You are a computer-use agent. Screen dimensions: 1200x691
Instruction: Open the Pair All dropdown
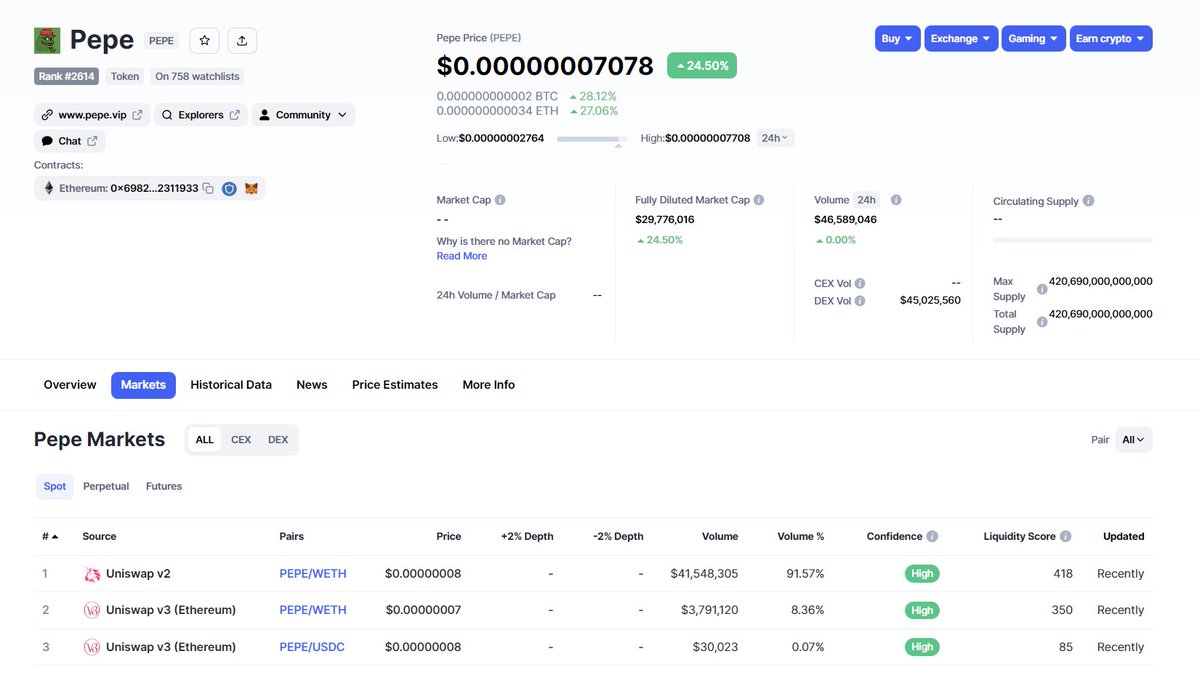pyautogui.click(x=1134, y=440)
